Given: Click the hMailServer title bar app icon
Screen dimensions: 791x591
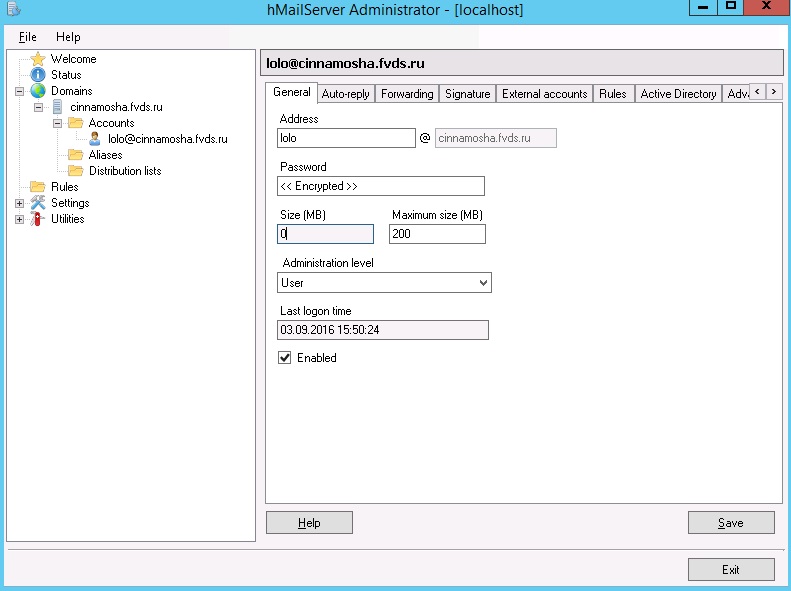Looking at the screenshot, I should point(14,9).
